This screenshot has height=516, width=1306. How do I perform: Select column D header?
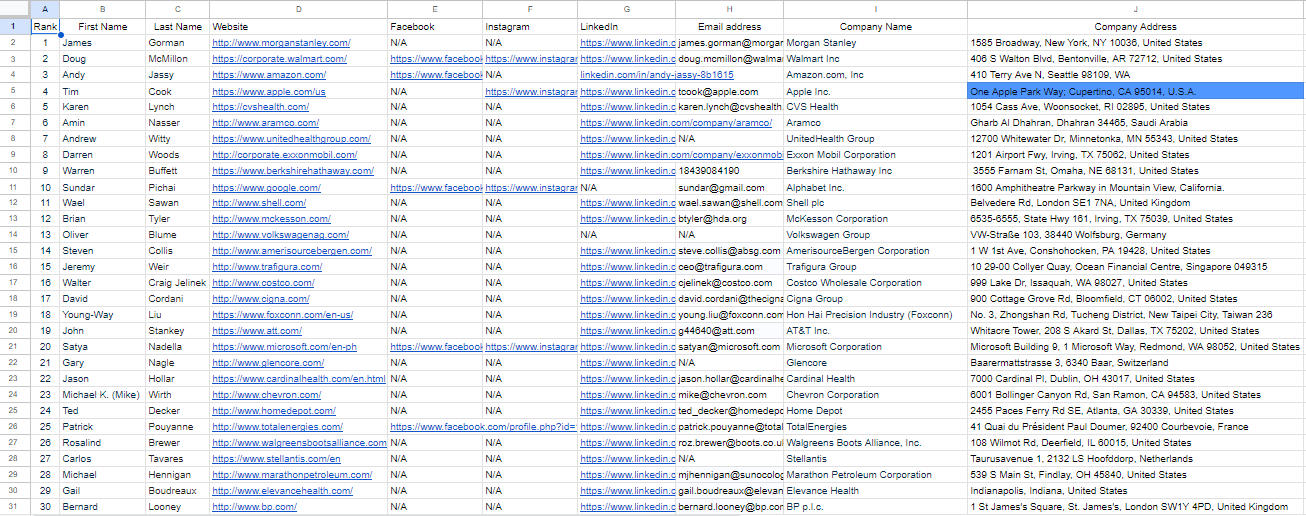[x=298, y=9]
